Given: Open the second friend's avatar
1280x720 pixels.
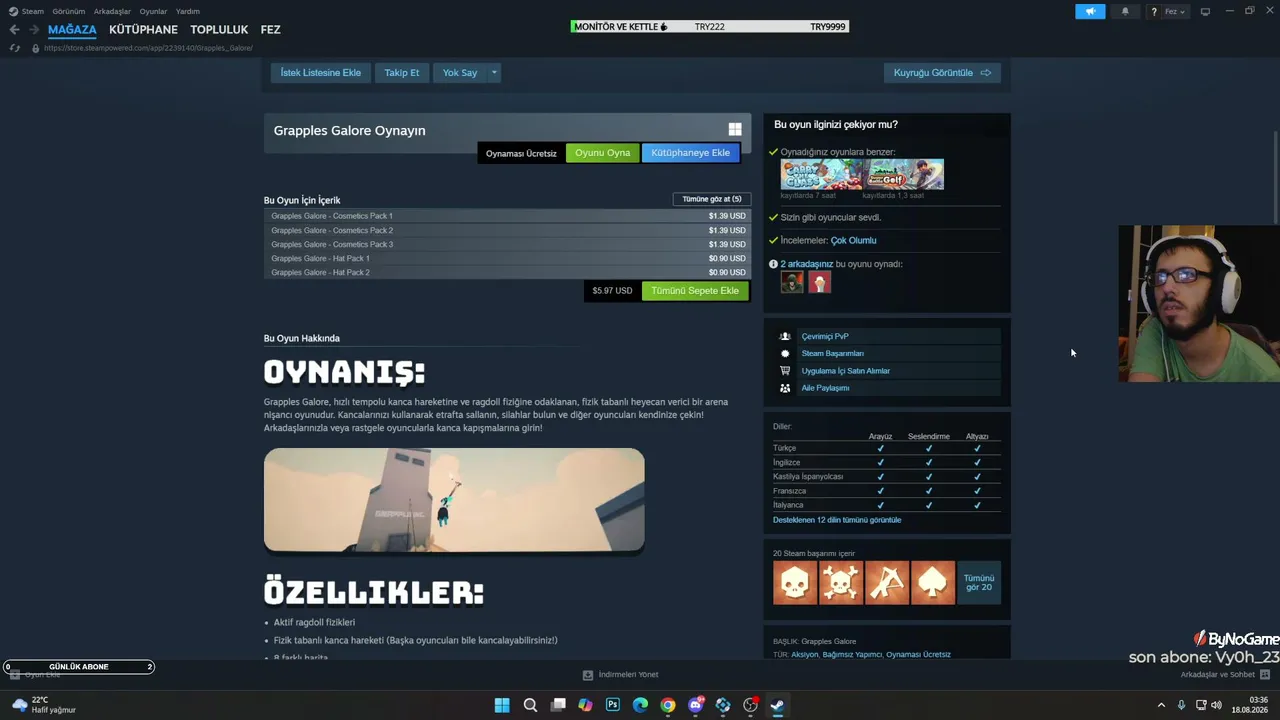Looking at the screenshot, I should [x=819, y=283].
